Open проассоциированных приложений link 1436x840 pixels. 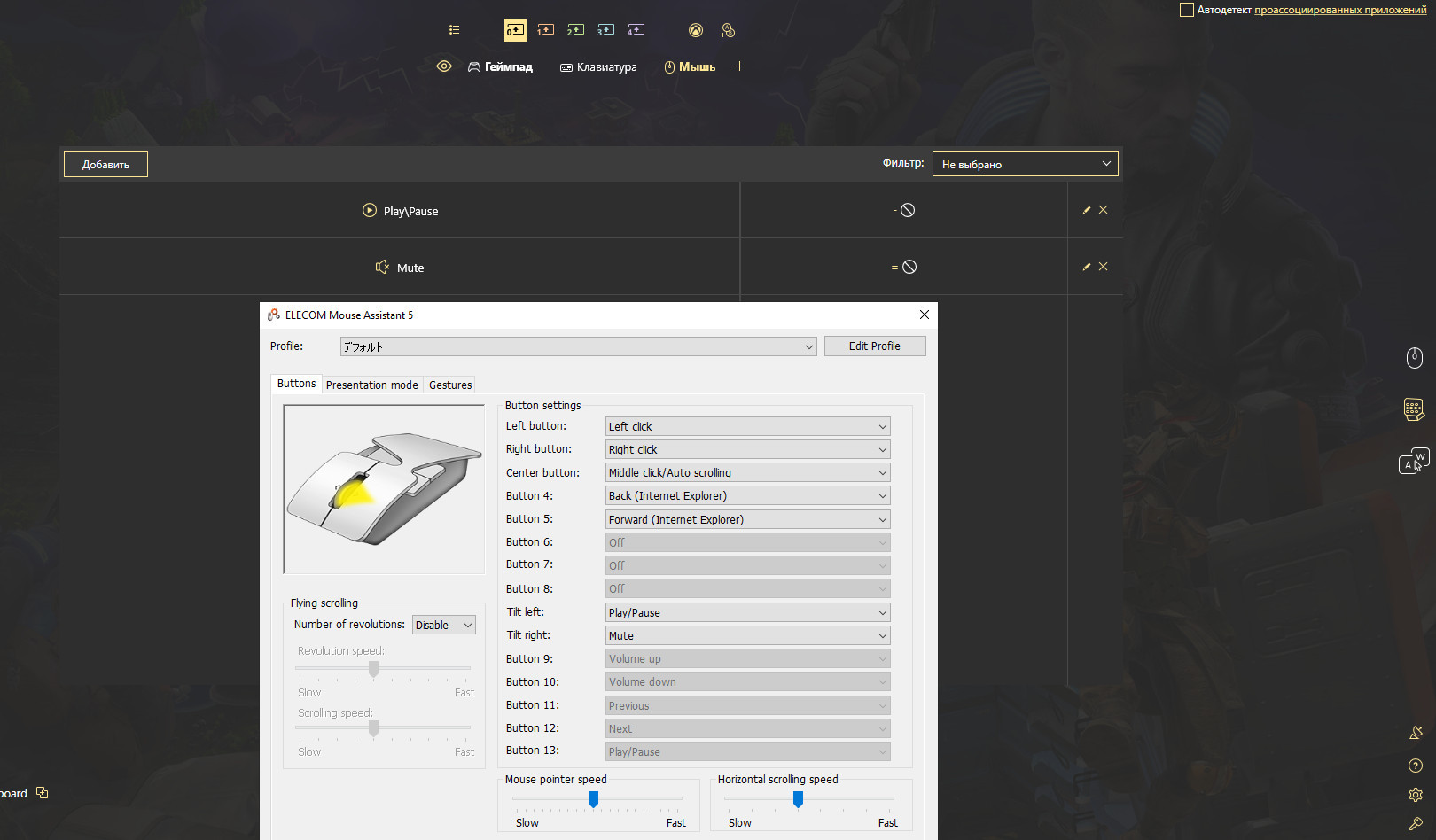[x=1340, y=10]
